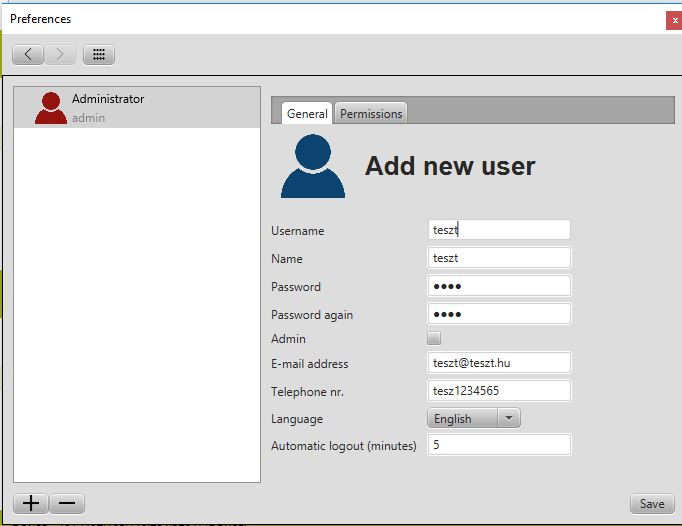This screenshot has height=526, width=682.
Task: Click the Automatic logout minutes field
Action: pyautogui.click(x=499, y=445)
